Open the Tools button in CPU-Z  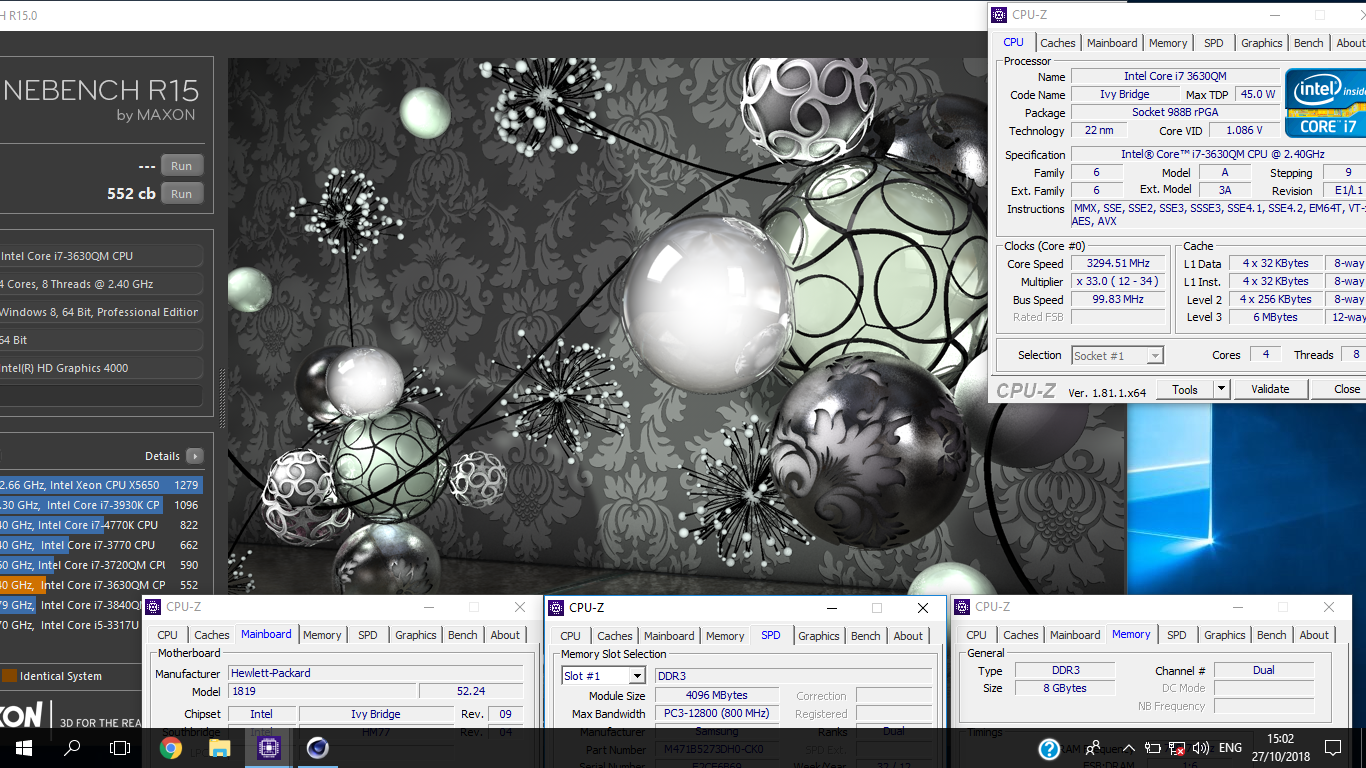point(1185,389)
